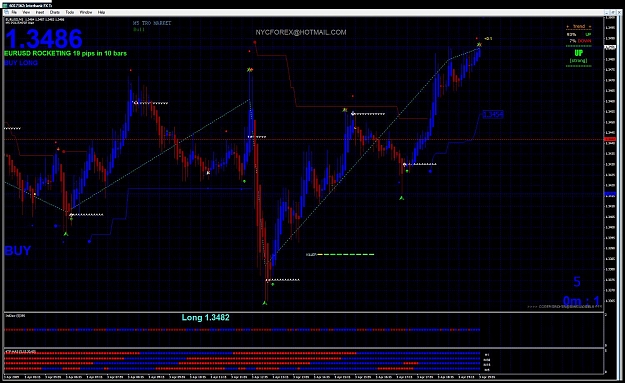
Task: Open the View menu
Action: (26, 12)
